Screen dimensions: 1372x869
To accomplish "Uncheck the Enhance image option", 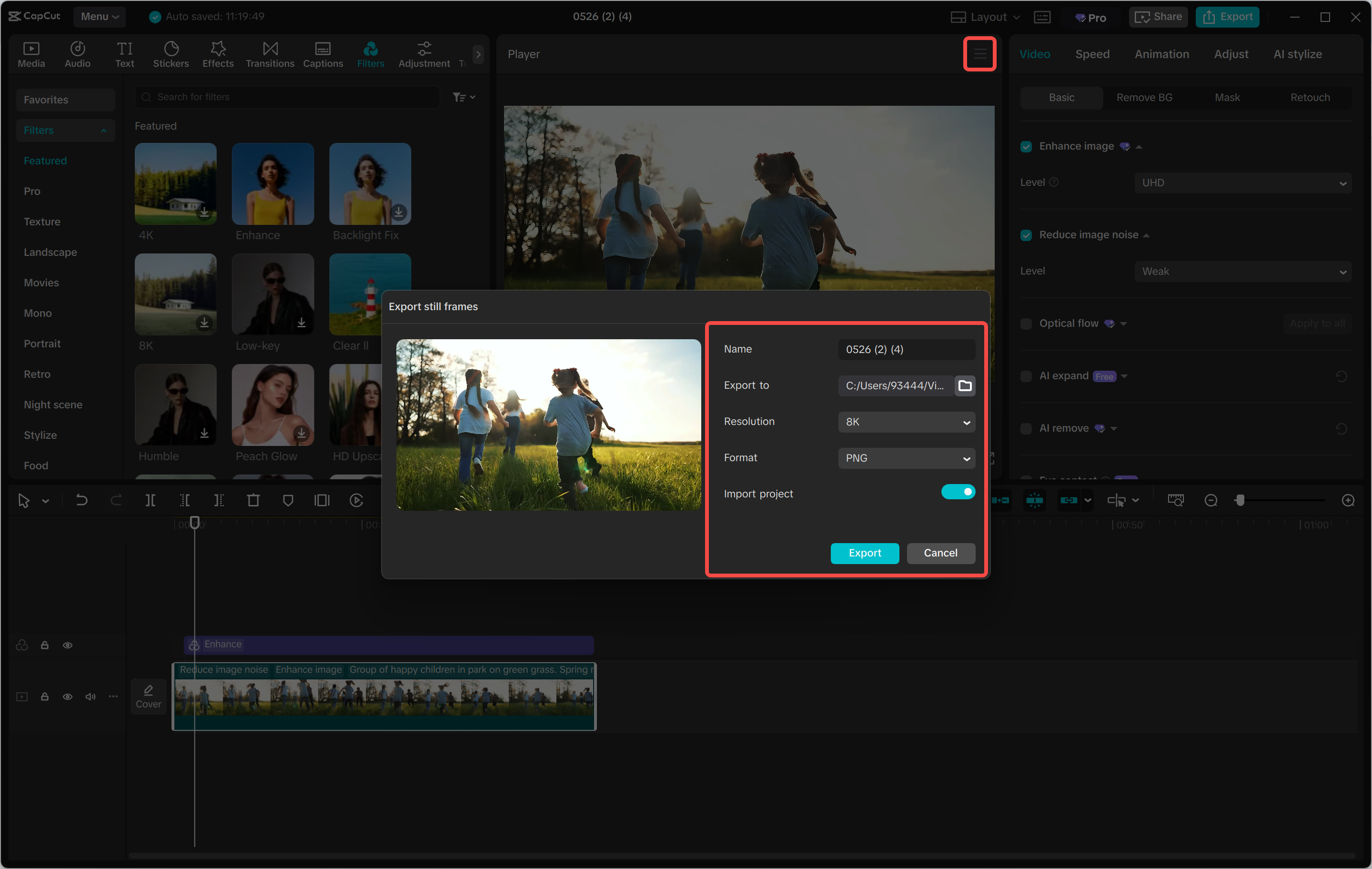I will coord(1026,146).
